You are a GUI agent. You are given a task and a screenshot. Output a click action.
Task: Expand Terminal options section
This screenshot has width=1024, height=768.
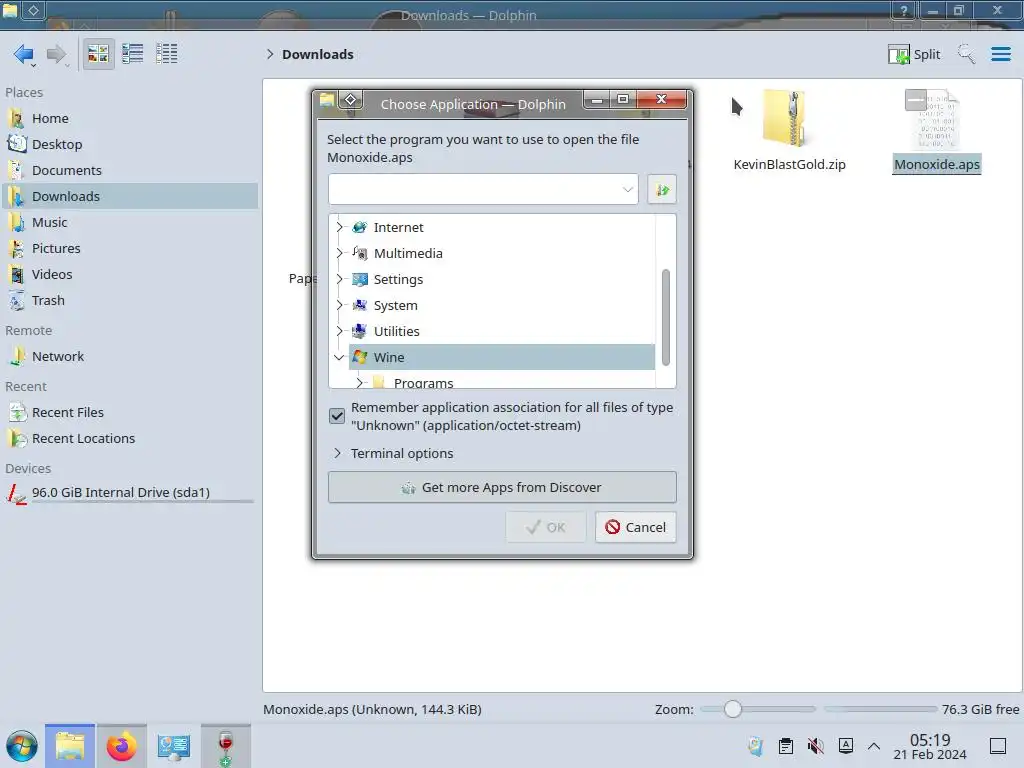pos(393,453)
